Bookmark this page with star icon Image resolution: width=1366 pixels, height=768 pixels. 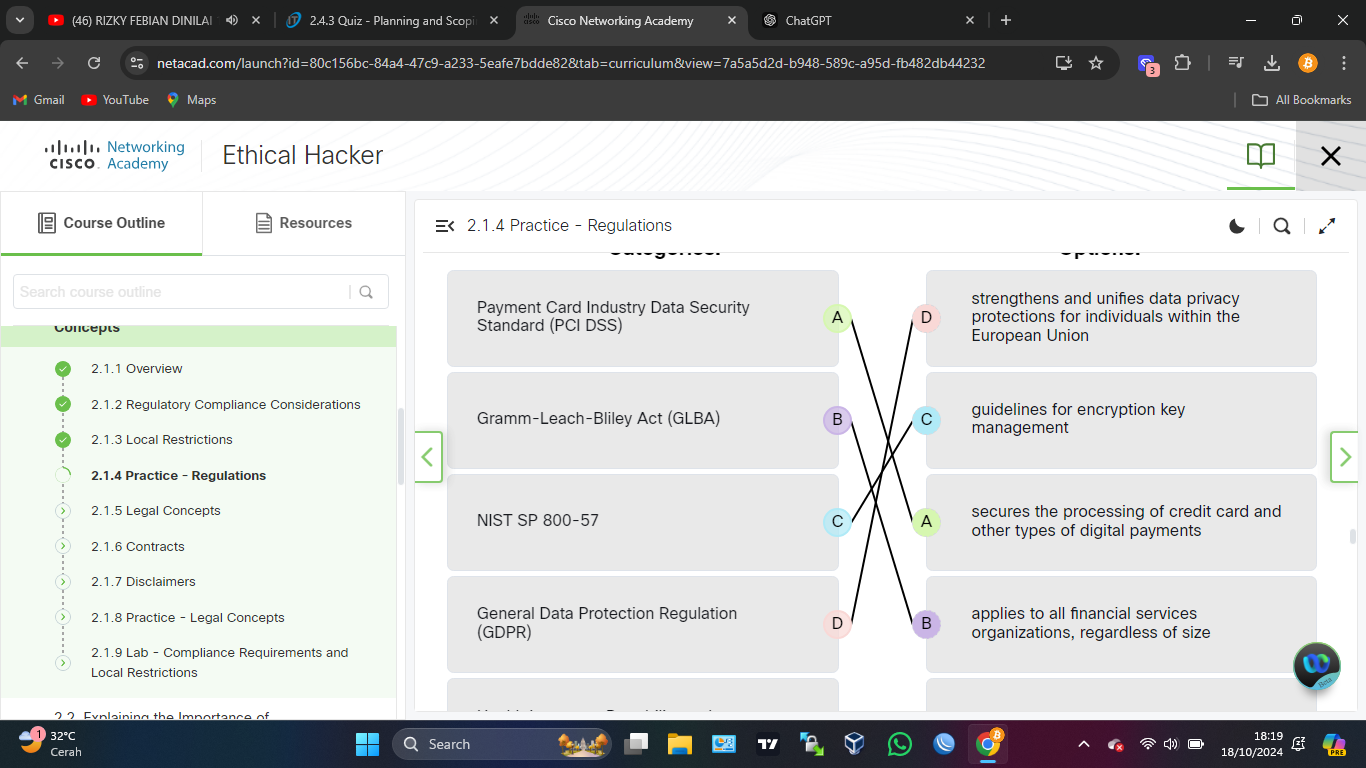point(1096,63)
